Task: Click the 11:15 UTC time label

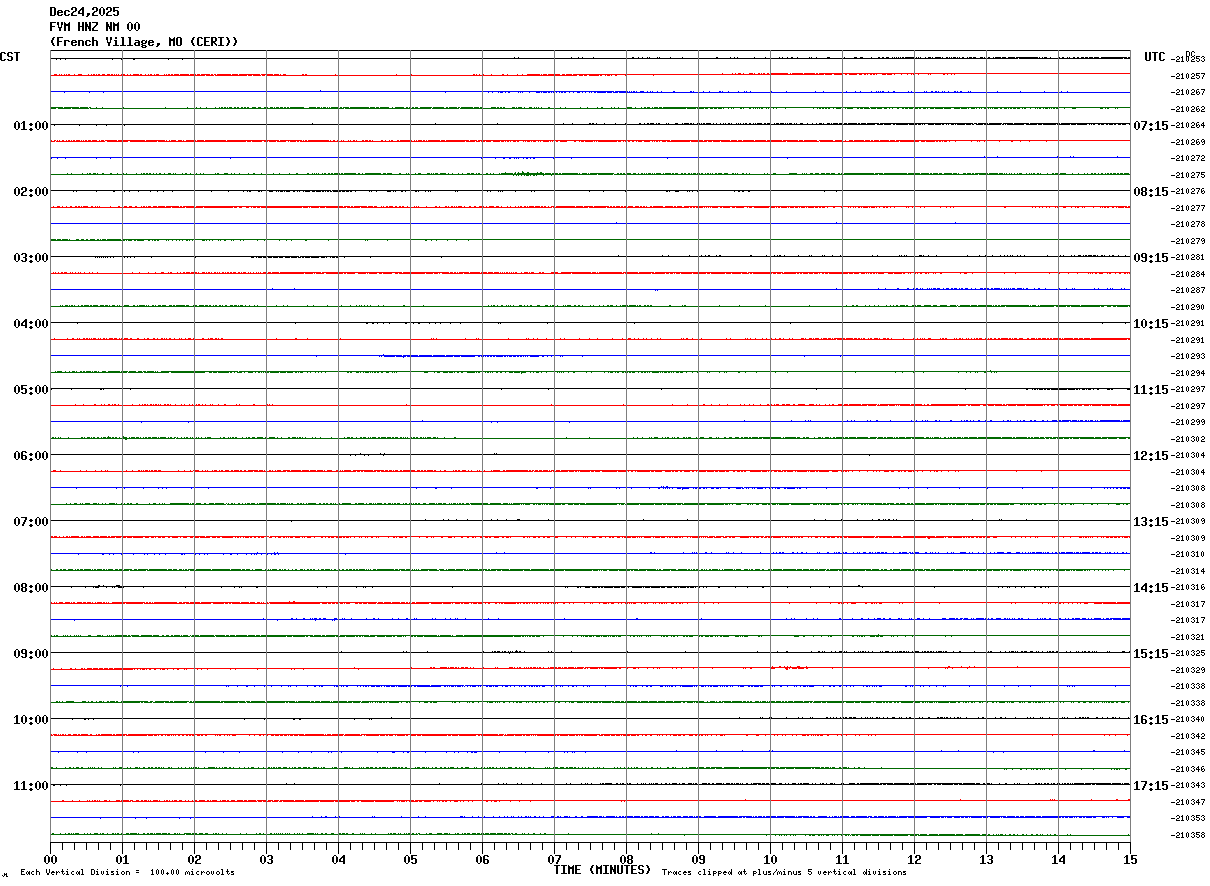Action: click(x=1150, y=389)
